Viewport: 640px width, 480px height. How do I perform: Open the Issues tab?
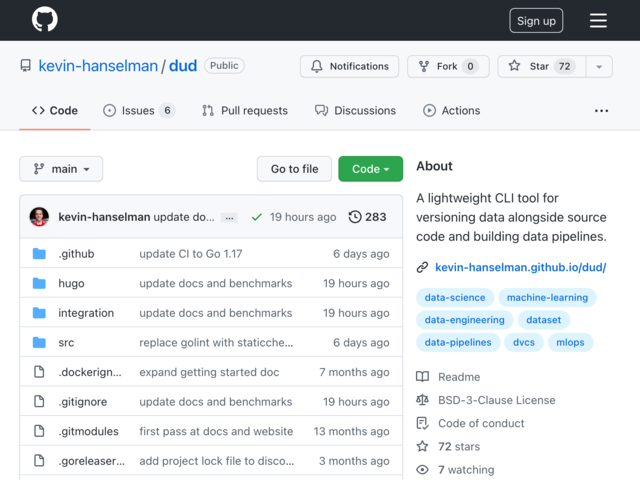pyautogui.click(x=139, y=111)
